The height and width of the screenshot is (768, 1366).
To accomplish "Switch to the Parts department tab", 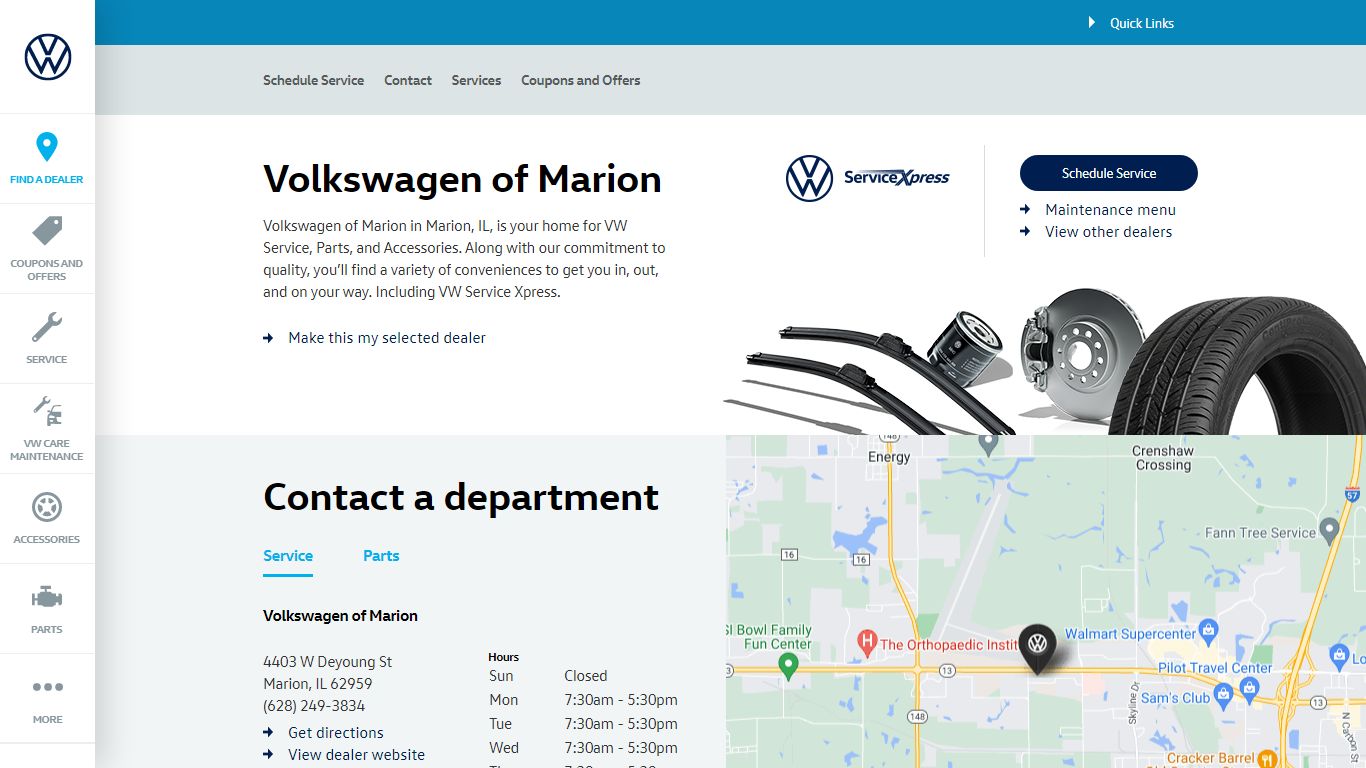I will (x=381, y=556).
